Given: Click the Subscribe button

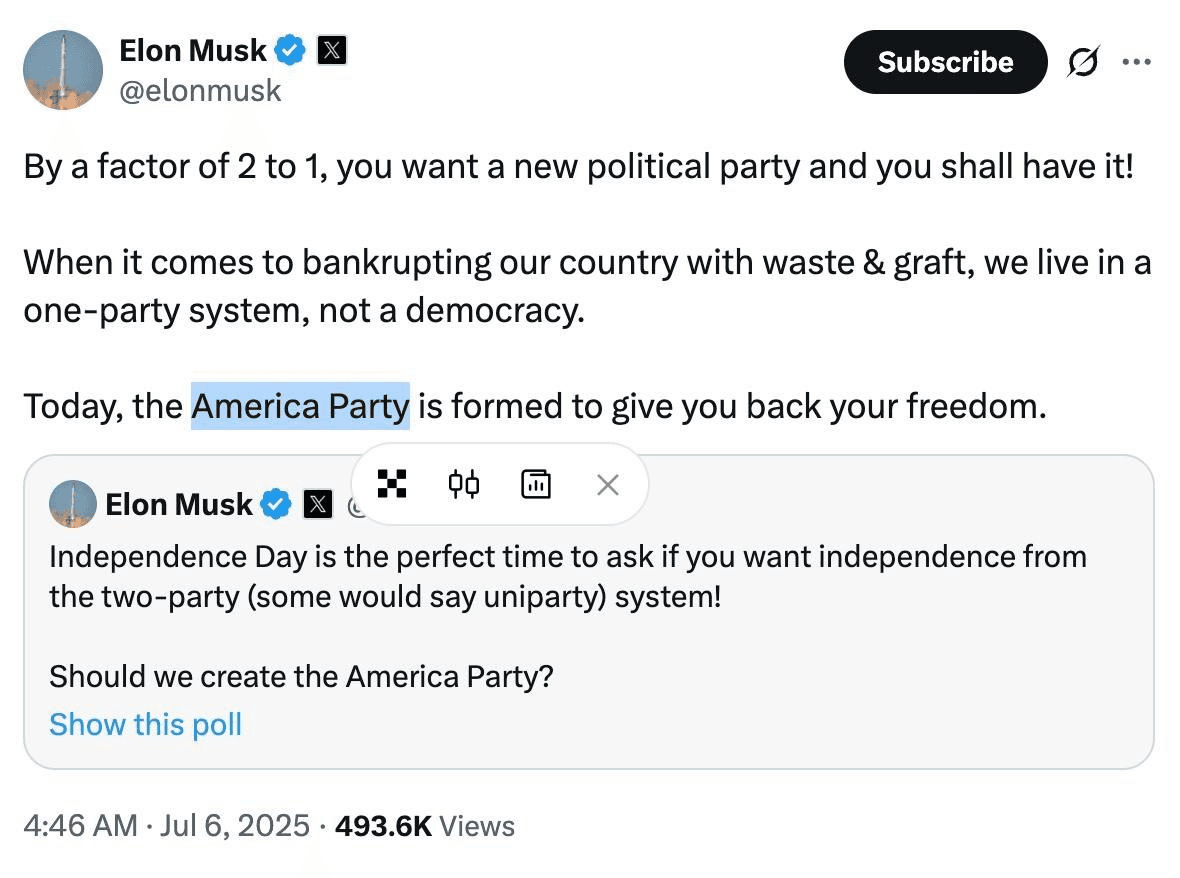Looking at the screenshot, I should point(945,62).
